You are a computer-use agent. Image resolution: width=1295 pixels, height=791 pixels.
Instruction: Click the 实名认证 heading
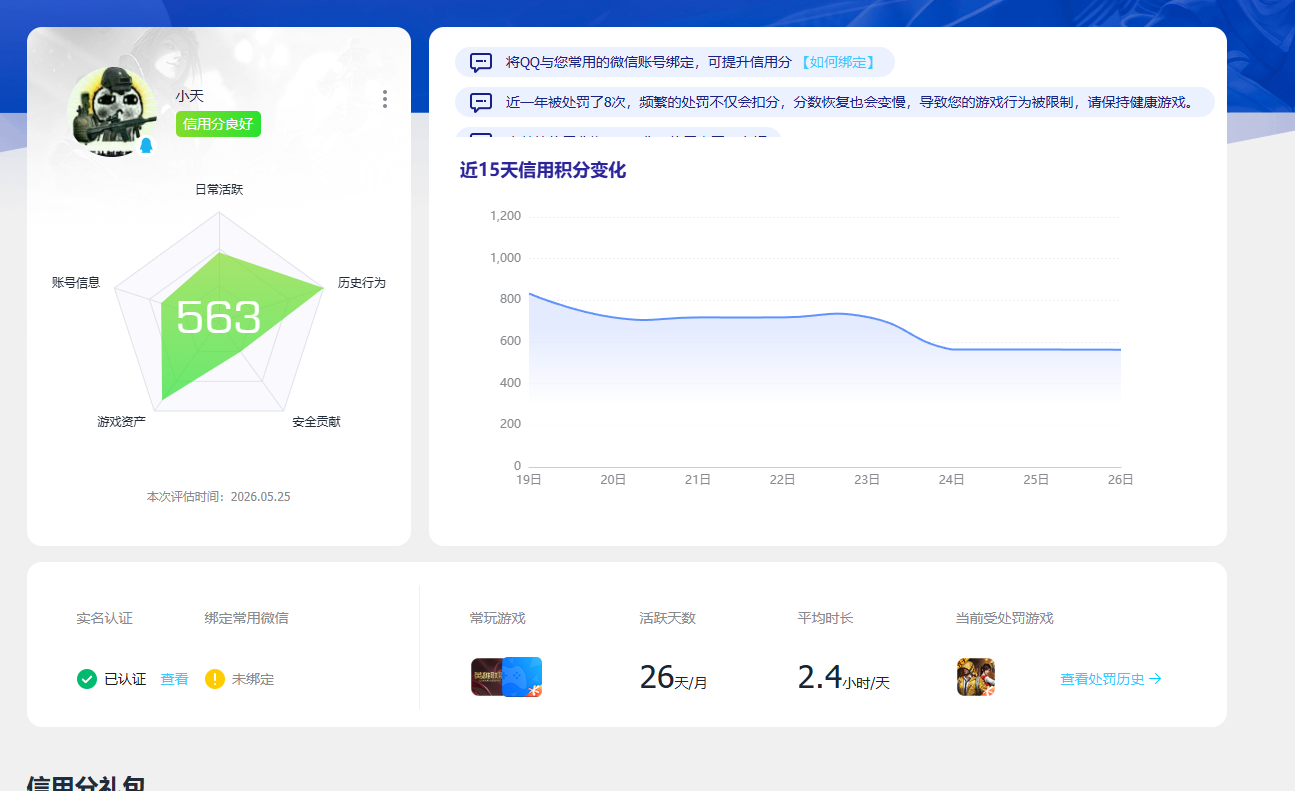click(104, 618)
